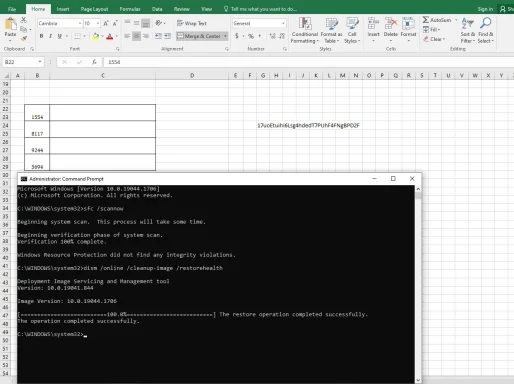The width and height of the screenshot is (514, 384).
Task: Switch to the Data tab
Action: click(x=157, y=9)
